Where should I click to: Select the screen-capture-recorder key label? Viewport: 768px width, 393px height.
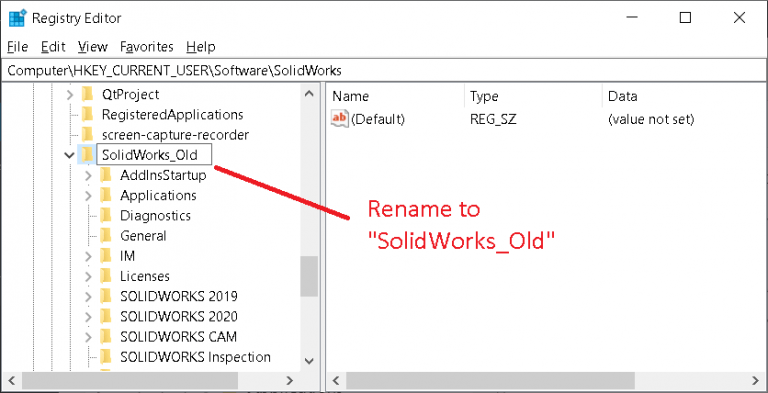tap(175, 134)
